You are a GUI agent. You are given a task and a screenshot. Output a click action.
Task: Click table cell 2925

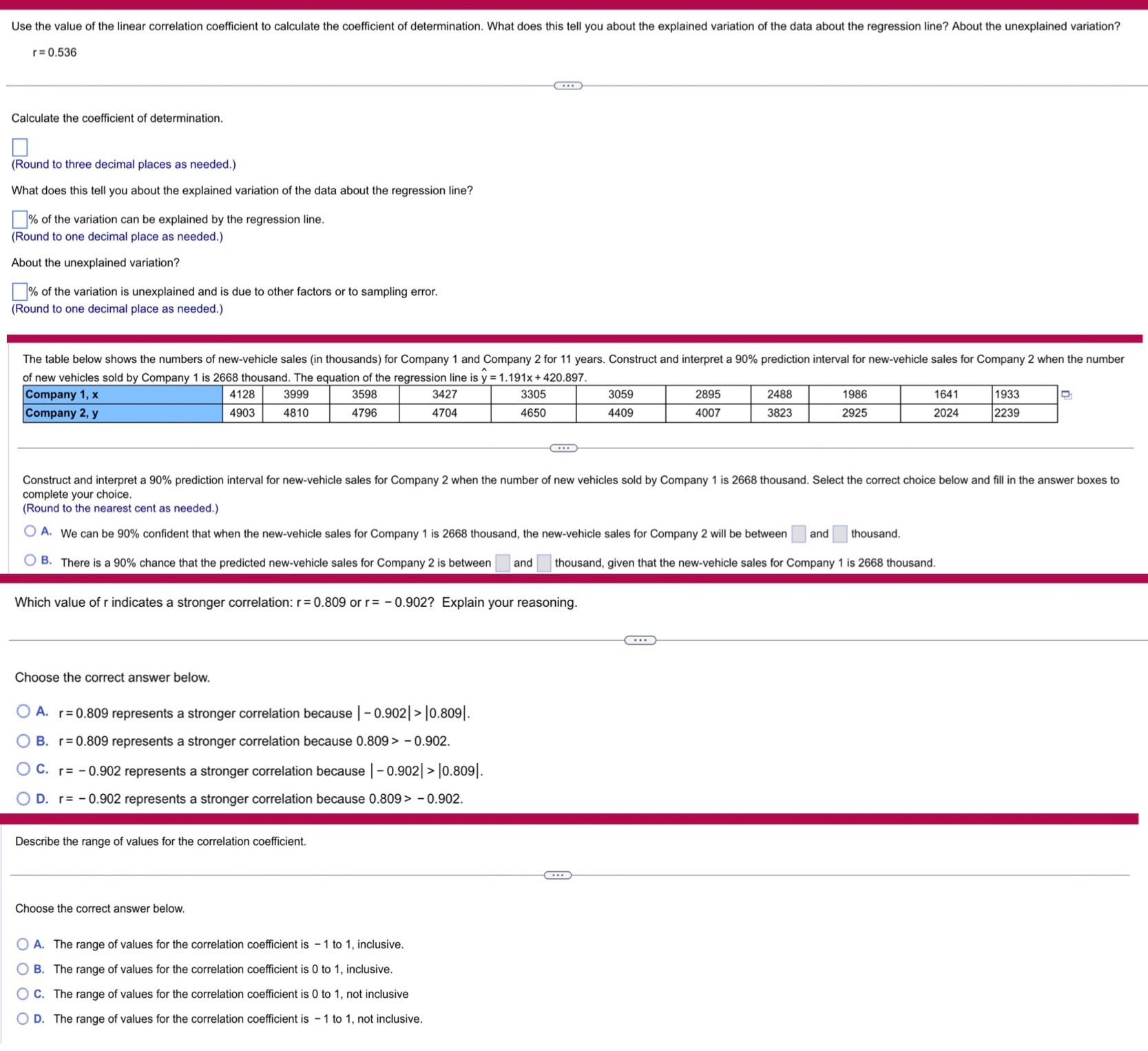tap(855, 413)
